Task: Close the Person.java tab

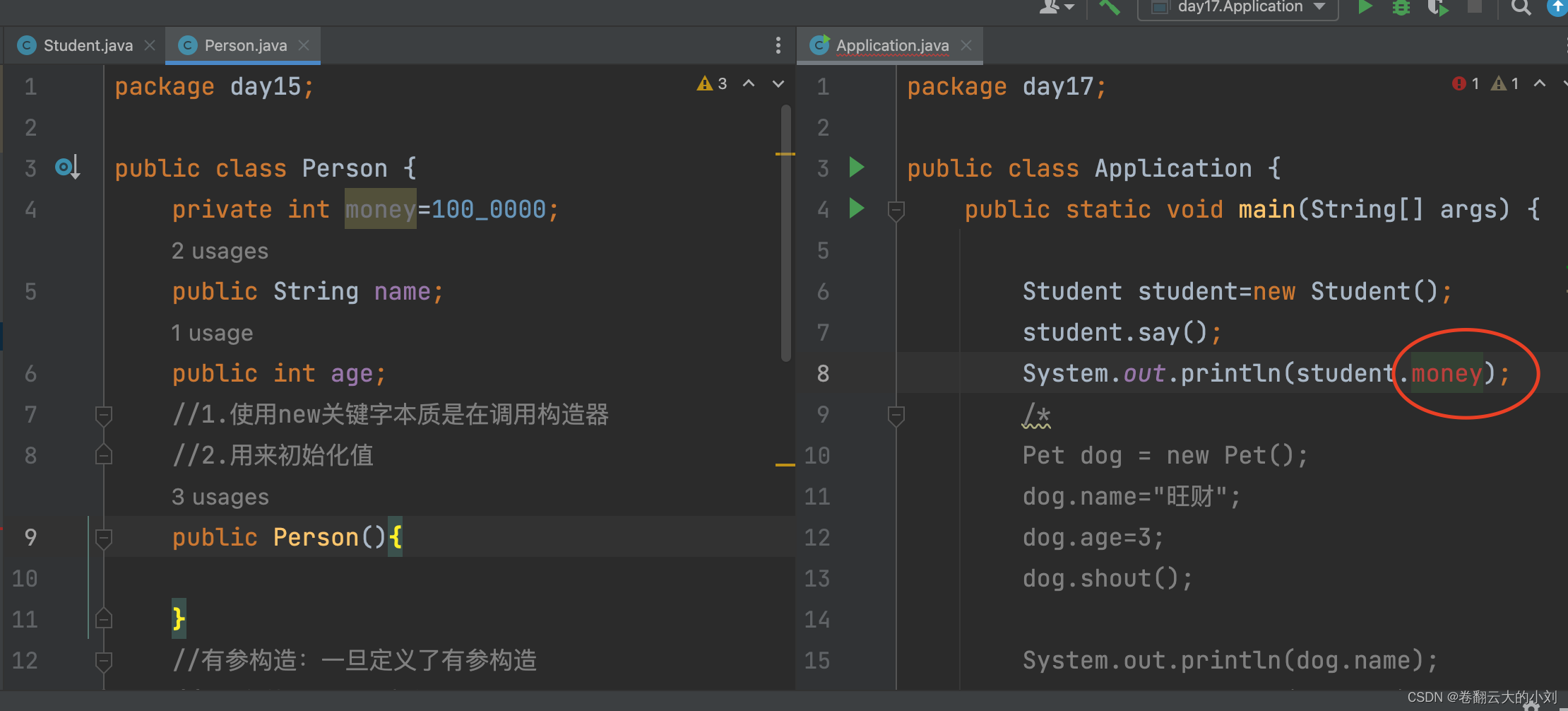Action: pyautogui.click(x=304, y=45)
